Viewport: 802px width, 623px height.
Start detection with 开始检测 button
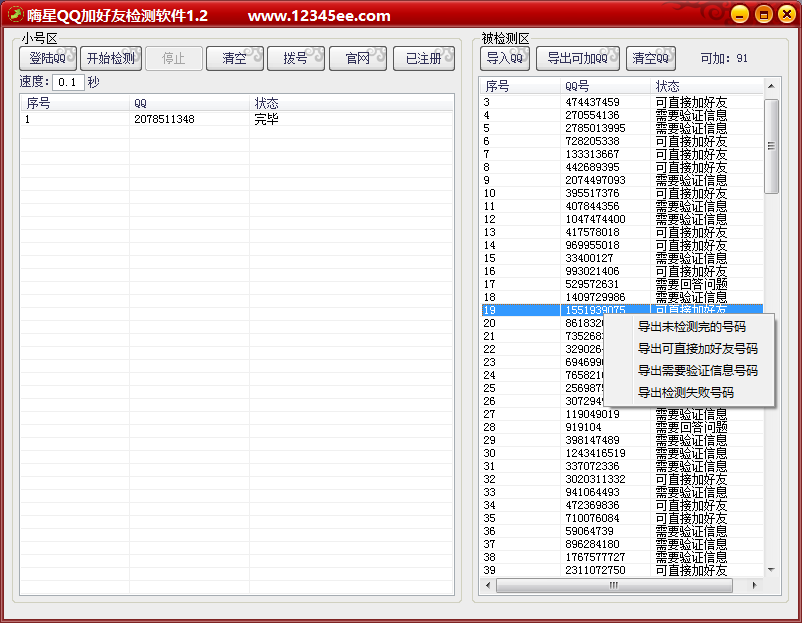coord(111,58)
